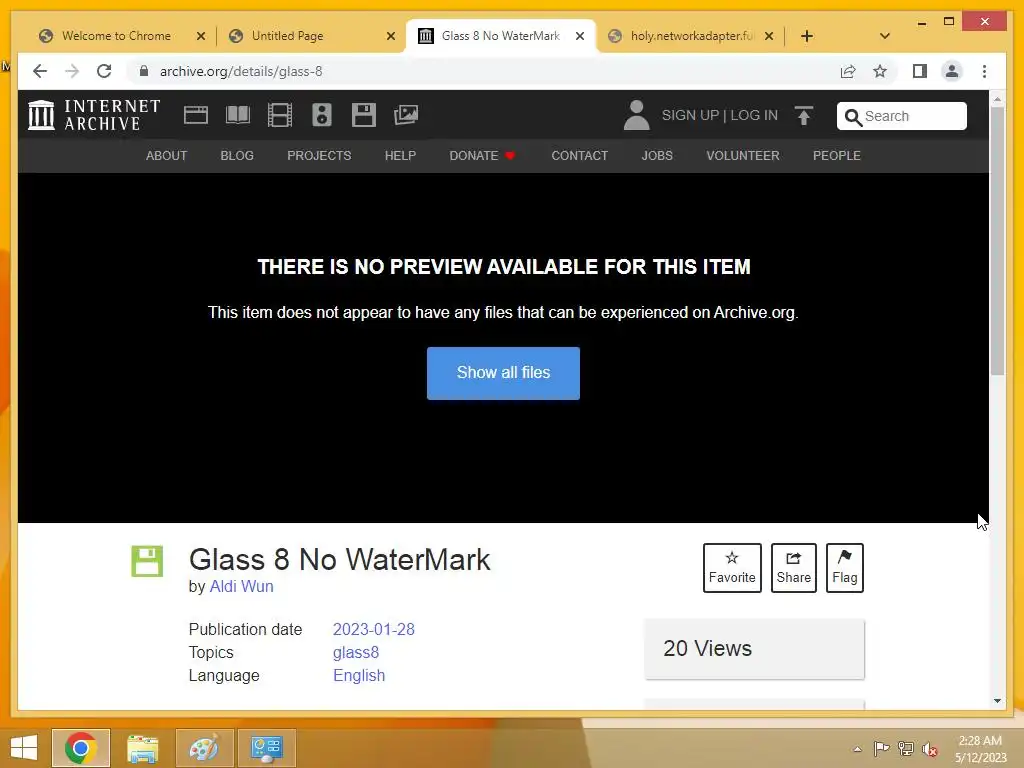Image resolution: width=1024 pixels, height=768 pixels.
Task: Close the Untitled Page tab
Action: (x=391, y=36)
